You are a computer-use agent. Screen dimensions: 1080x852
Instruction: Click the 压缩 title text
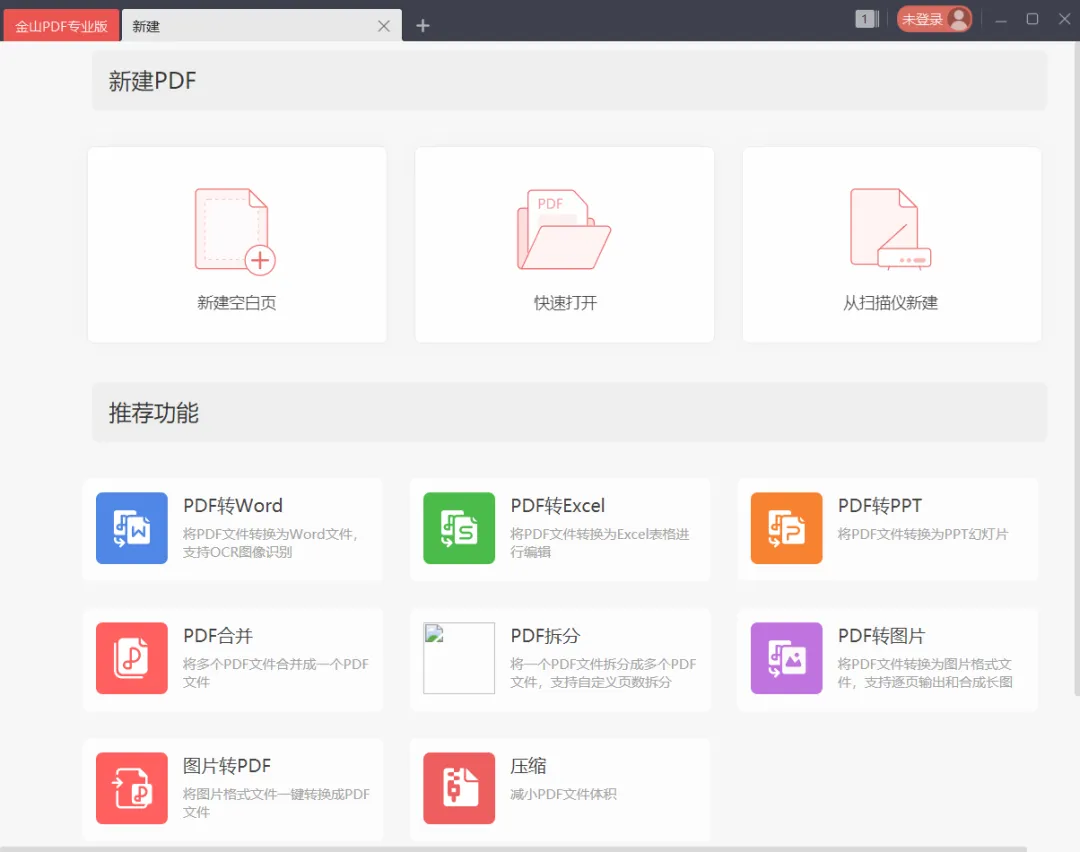528,766
